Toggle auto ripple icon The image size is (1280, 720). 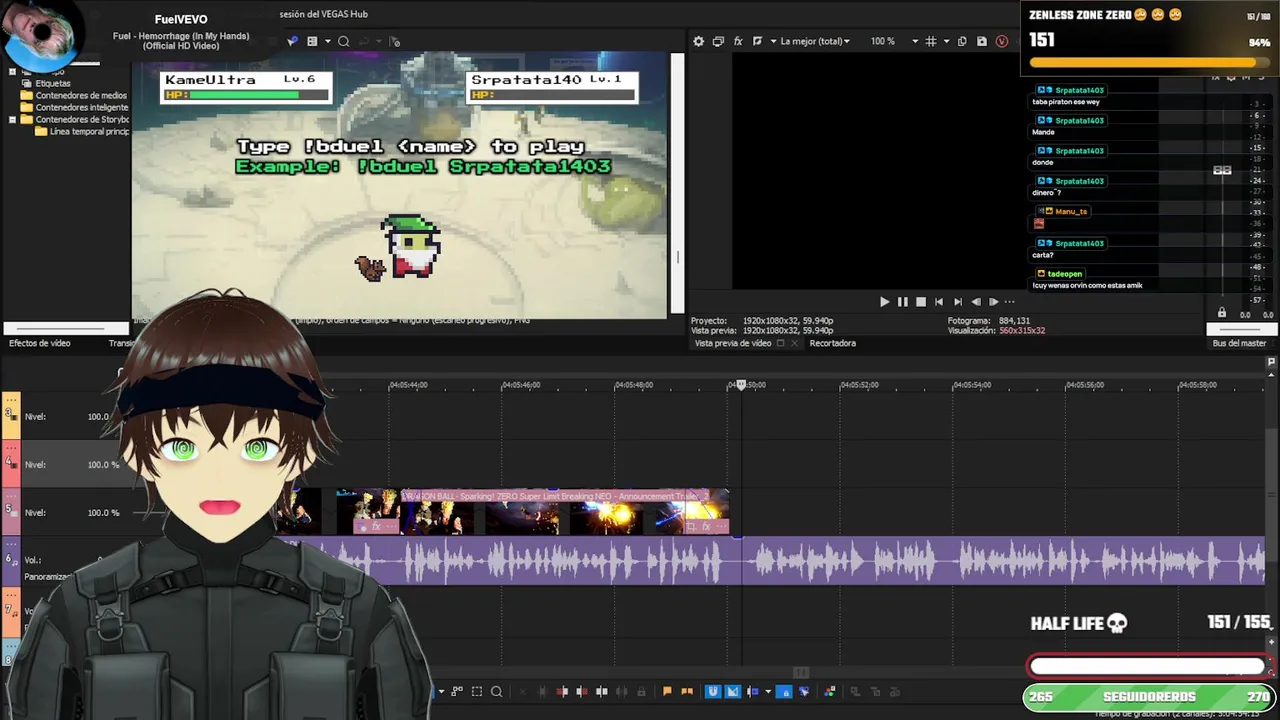tap(752, 691)
